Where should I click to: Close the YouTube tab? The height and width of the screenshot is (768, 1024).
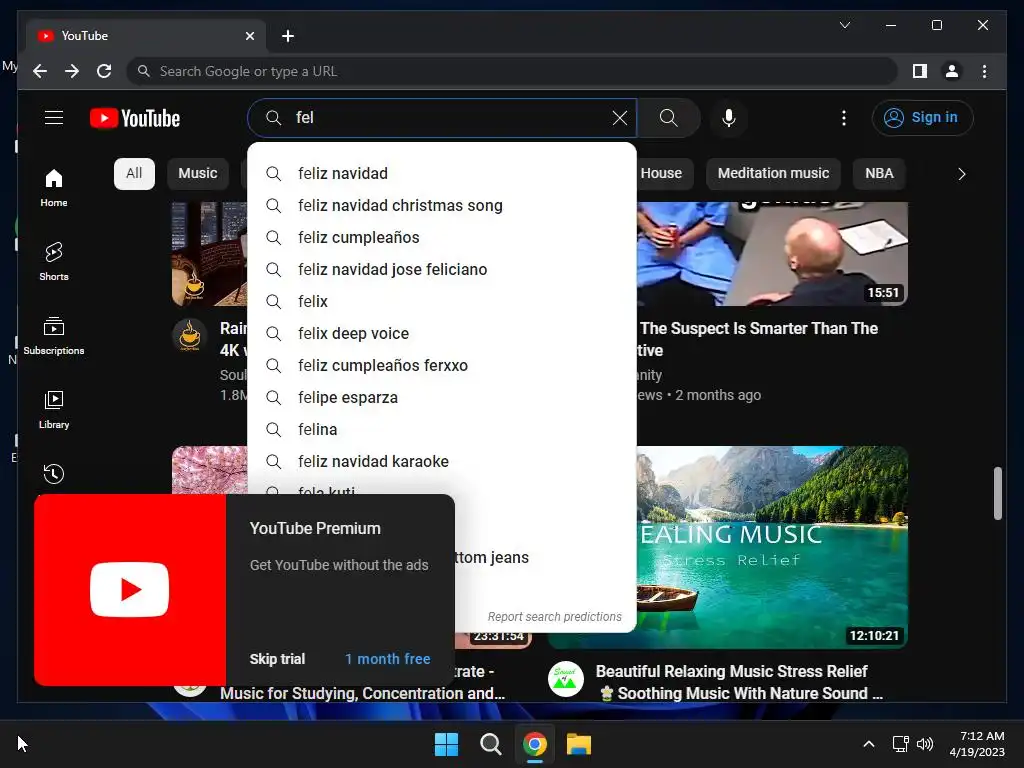[249, 36]
